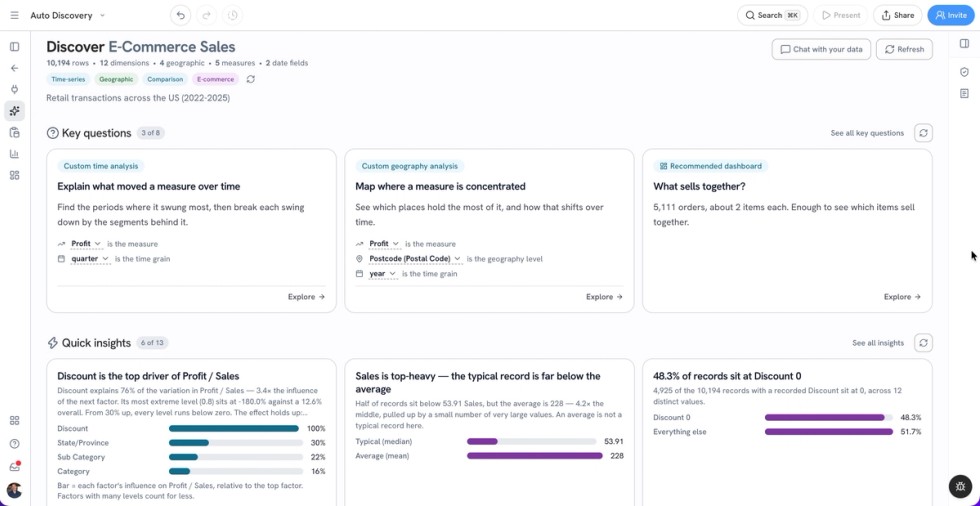
Task: Click See all insights link
Action: pos(878,343)
